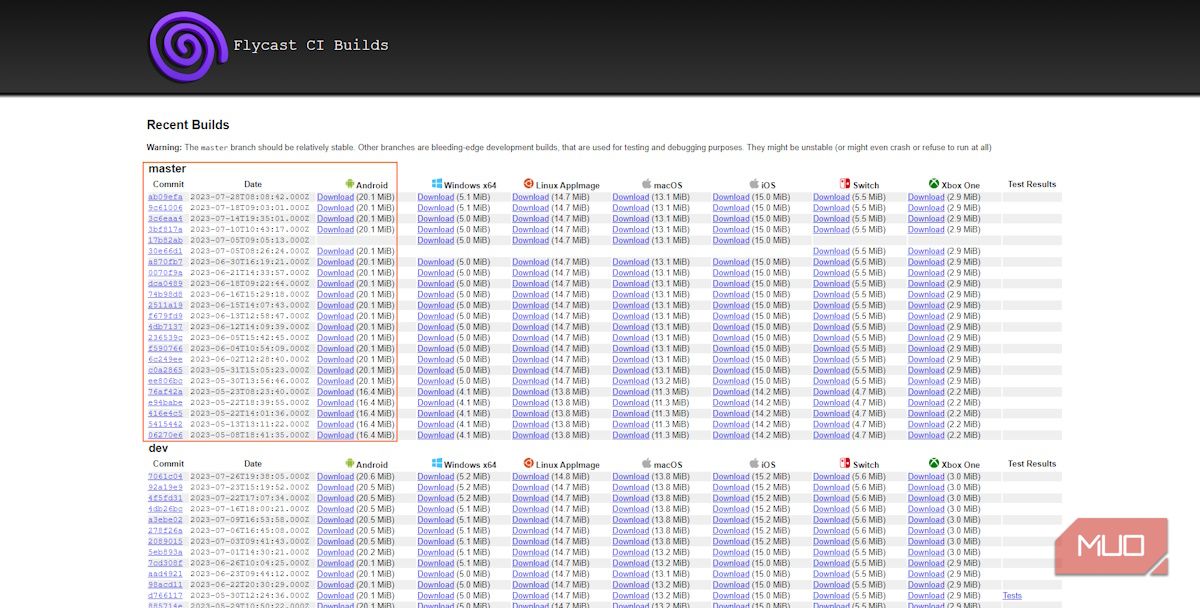
Task: Open master commit ab09efa
Action: click(165, 197)
